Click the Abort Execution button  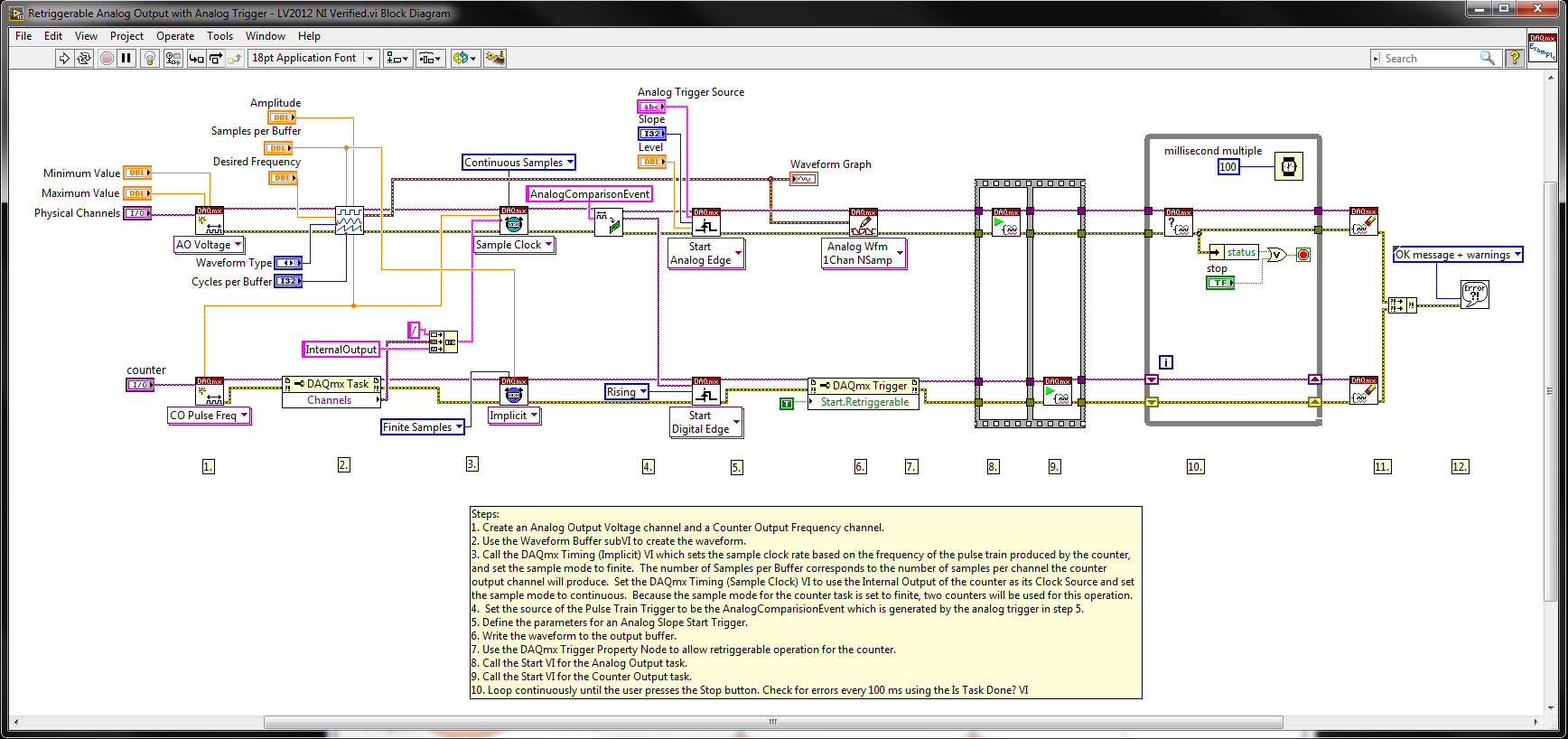coord(107,58)
